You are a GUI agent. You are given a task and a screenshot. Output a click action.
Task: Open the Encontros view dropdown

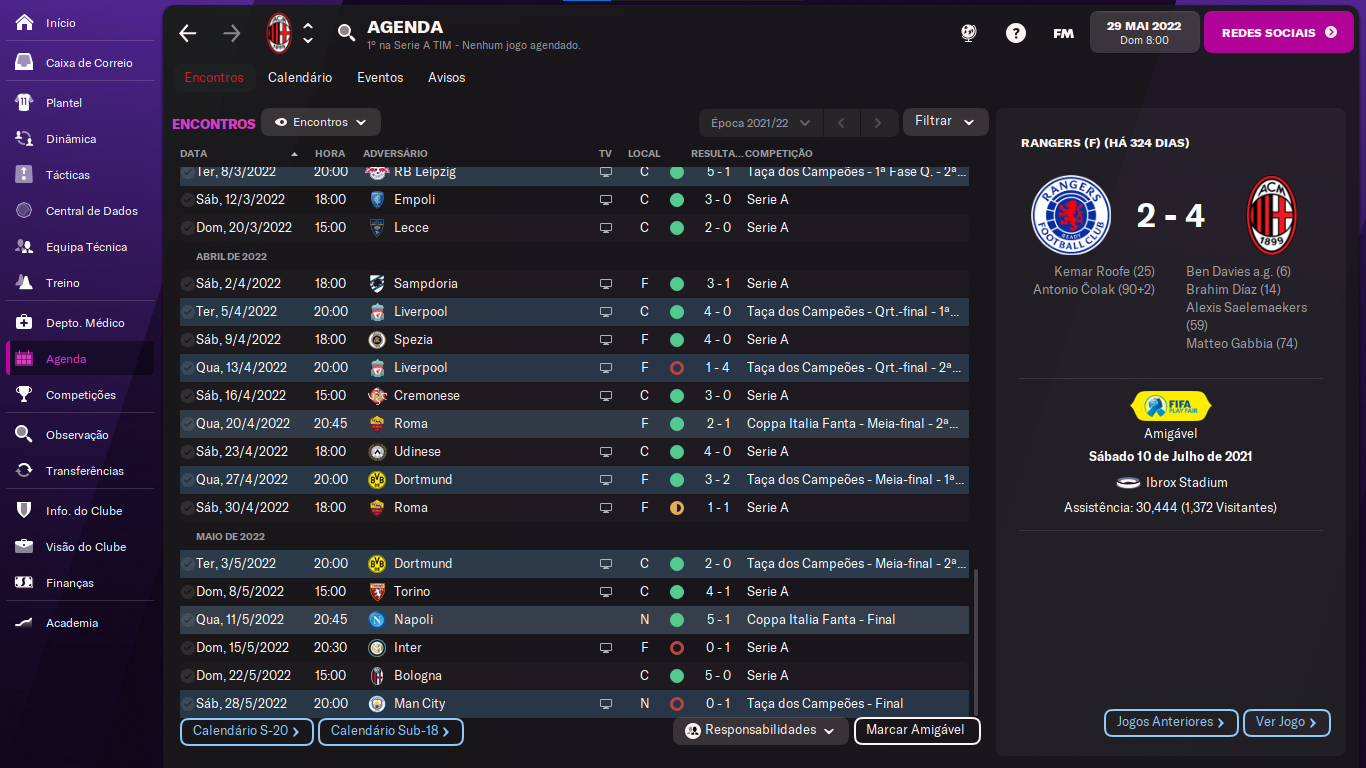320,122
